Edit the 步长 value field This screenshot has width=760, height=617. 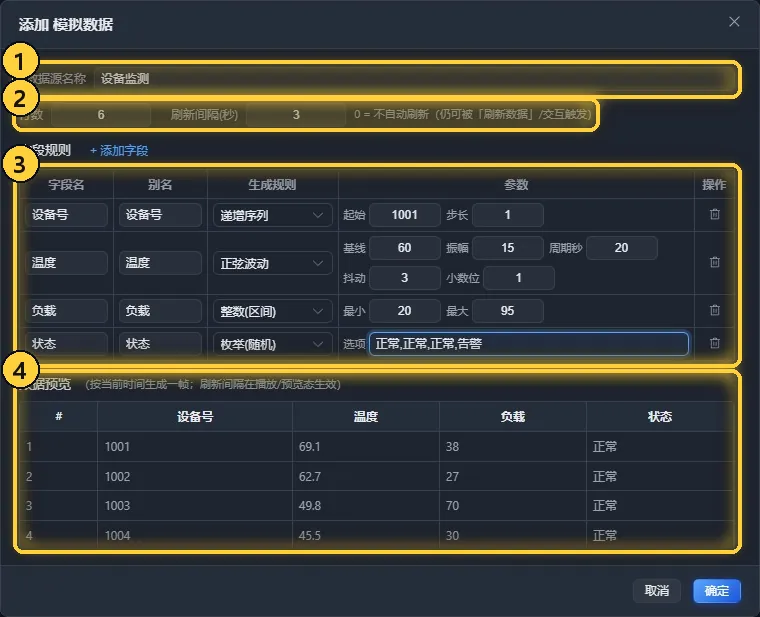(x=507, y=215)
